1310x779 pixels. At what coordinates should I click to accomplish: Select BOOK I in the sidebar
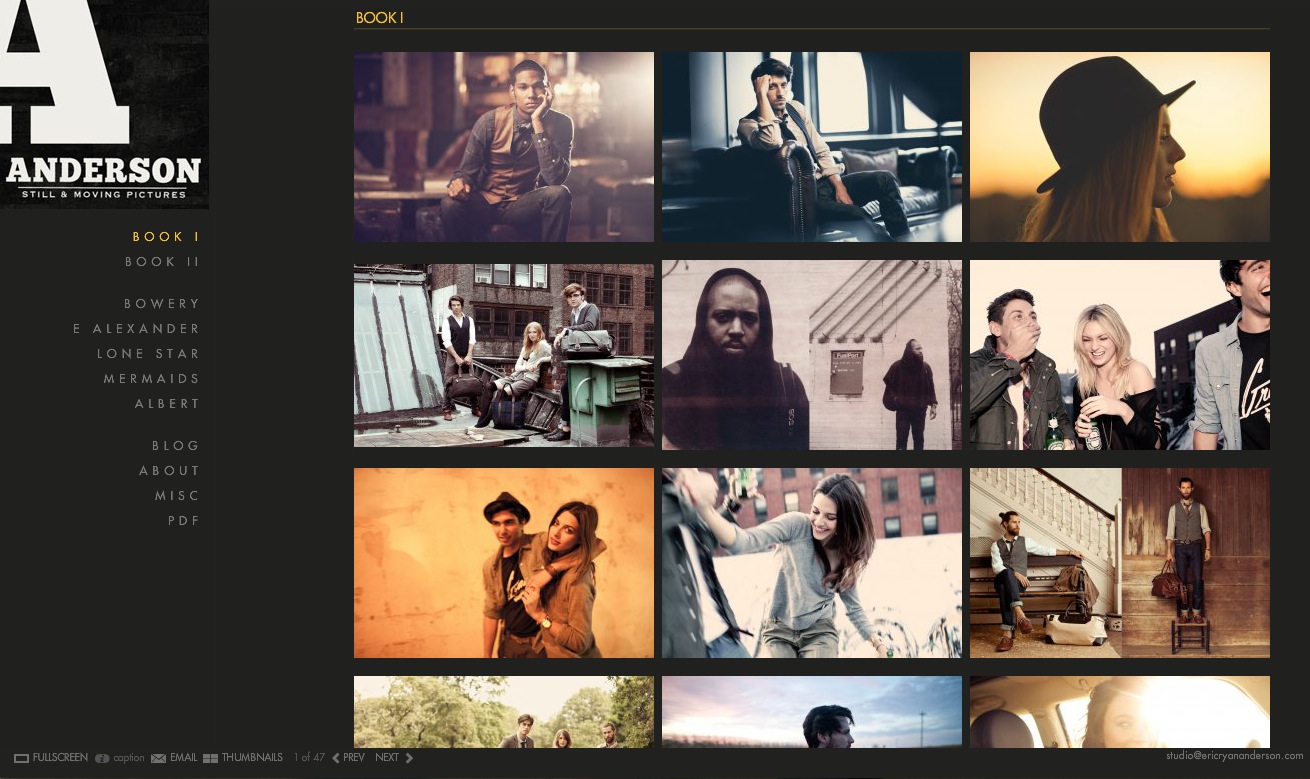(167, 237)
